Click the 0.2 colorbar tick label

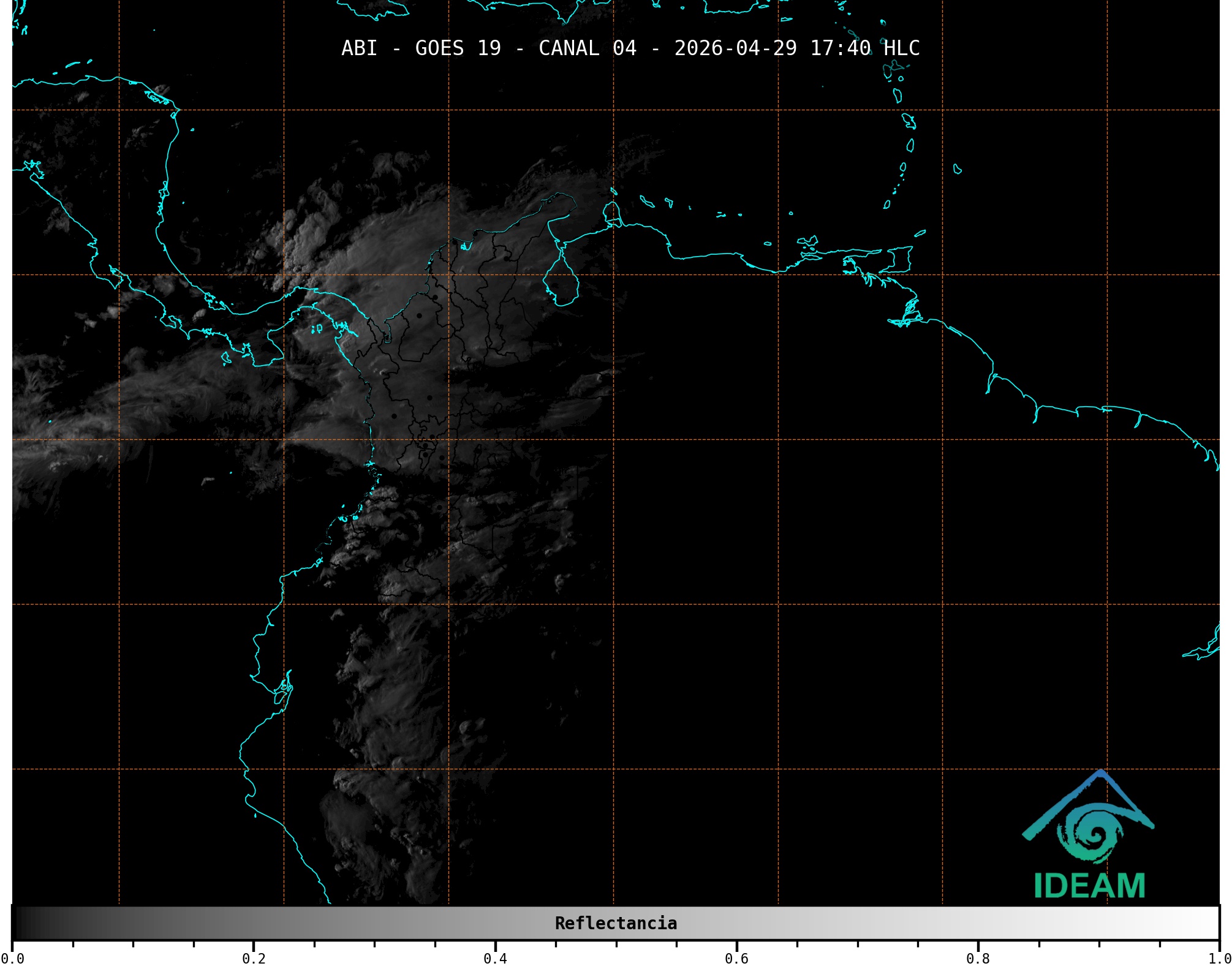(x=254, y=959)
